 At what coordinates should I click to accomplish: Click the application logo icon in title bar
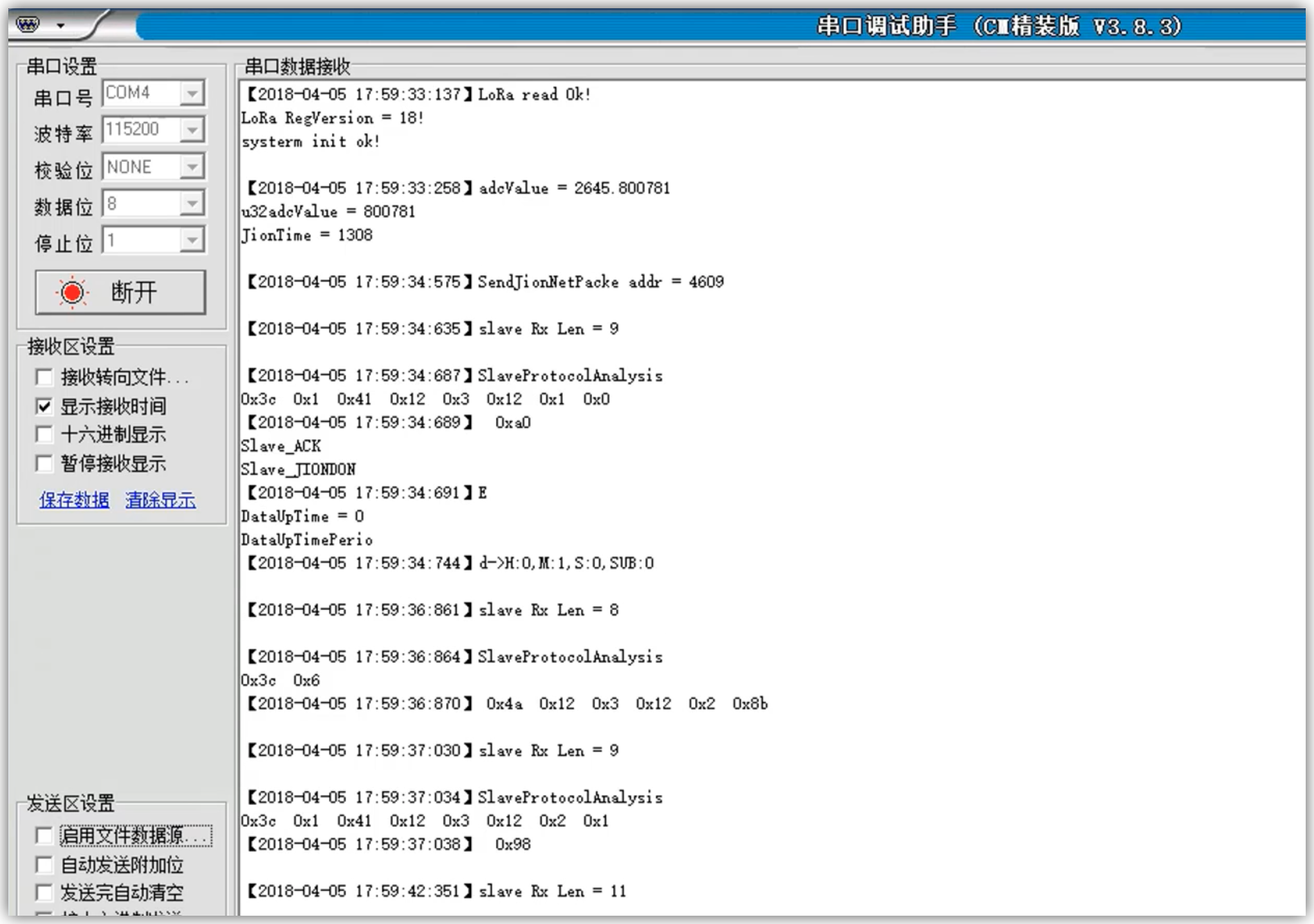pyautogui.click(x=28, y=26)
